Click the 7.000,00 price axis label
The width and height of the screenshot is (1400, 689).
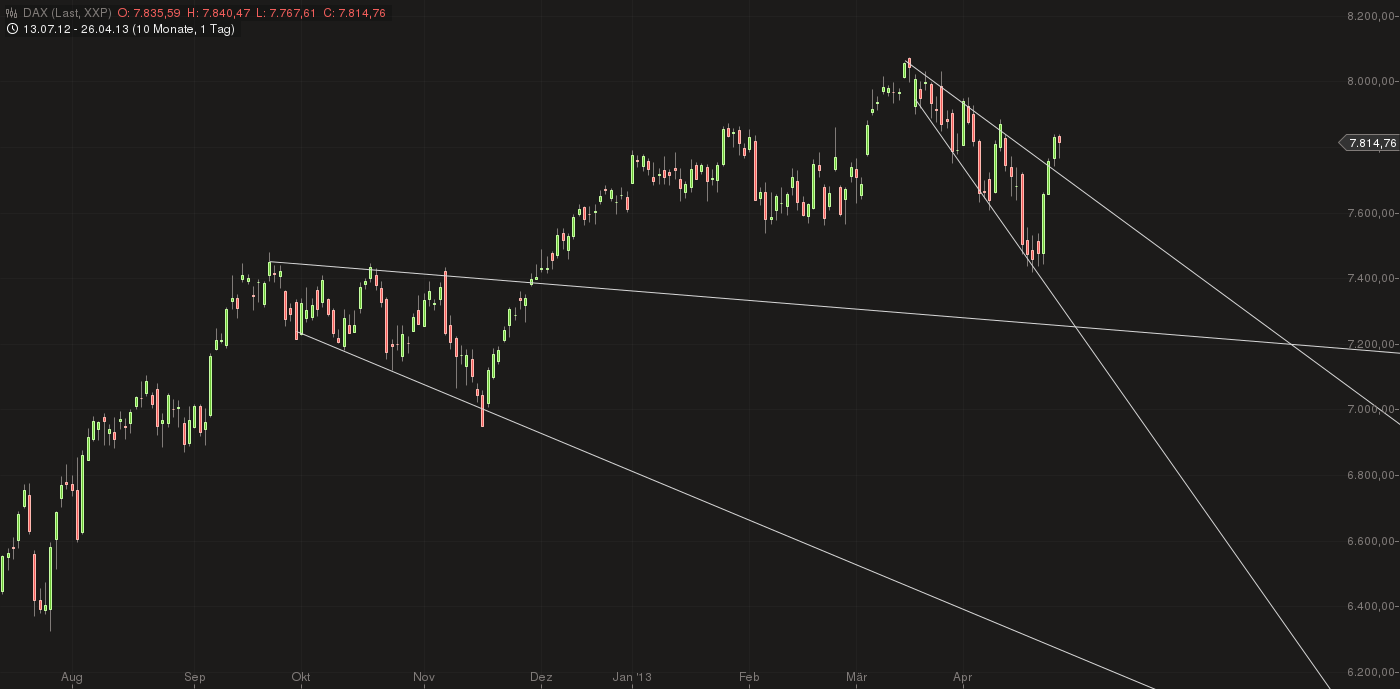coord(1372,409)
